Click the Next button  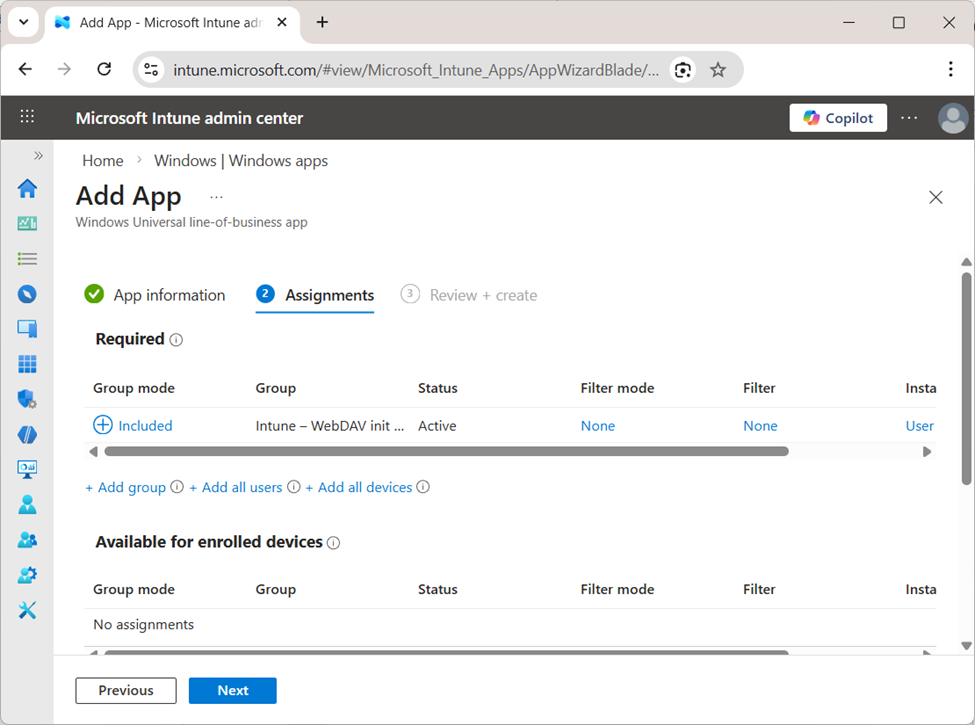click(232, 690)
